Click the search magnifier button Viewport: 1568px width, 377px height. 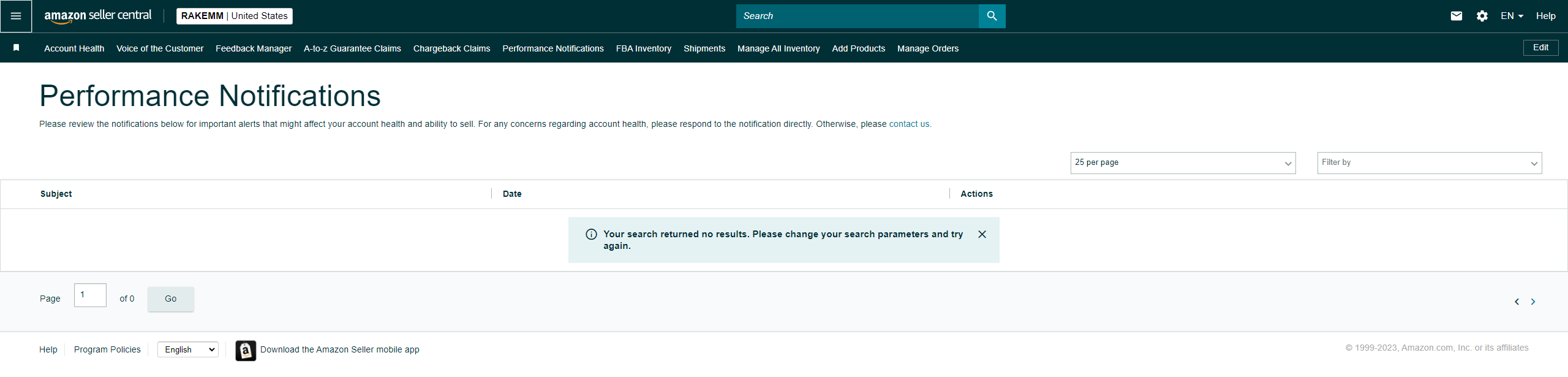click(992, 16)
